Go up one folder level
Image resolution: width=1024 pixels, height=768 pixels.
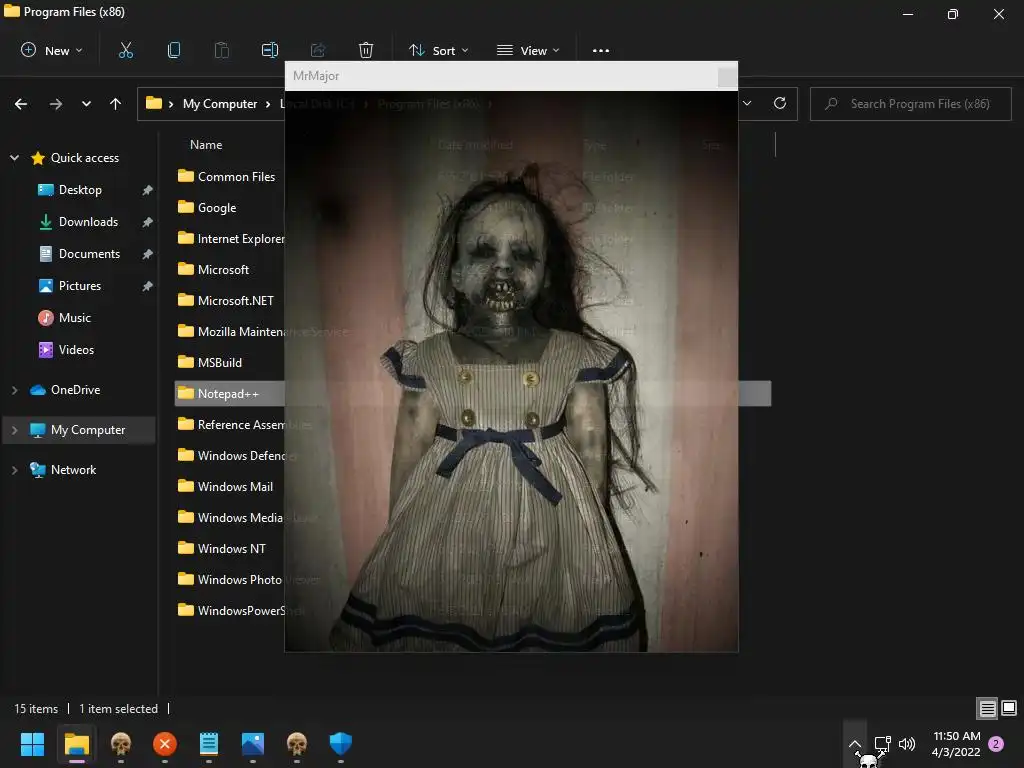tap(116, 104)
